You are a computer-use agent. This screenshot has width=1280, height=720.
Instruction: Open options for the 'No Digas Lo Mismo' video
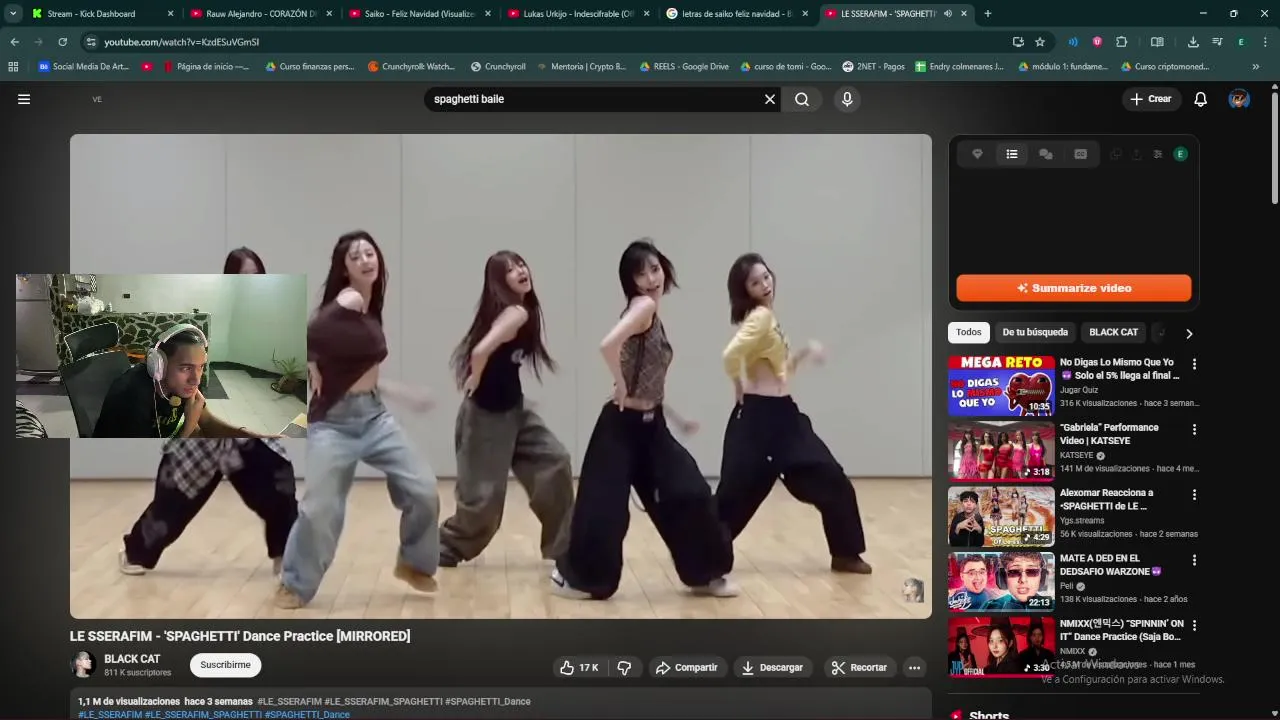pos(1194,364)
